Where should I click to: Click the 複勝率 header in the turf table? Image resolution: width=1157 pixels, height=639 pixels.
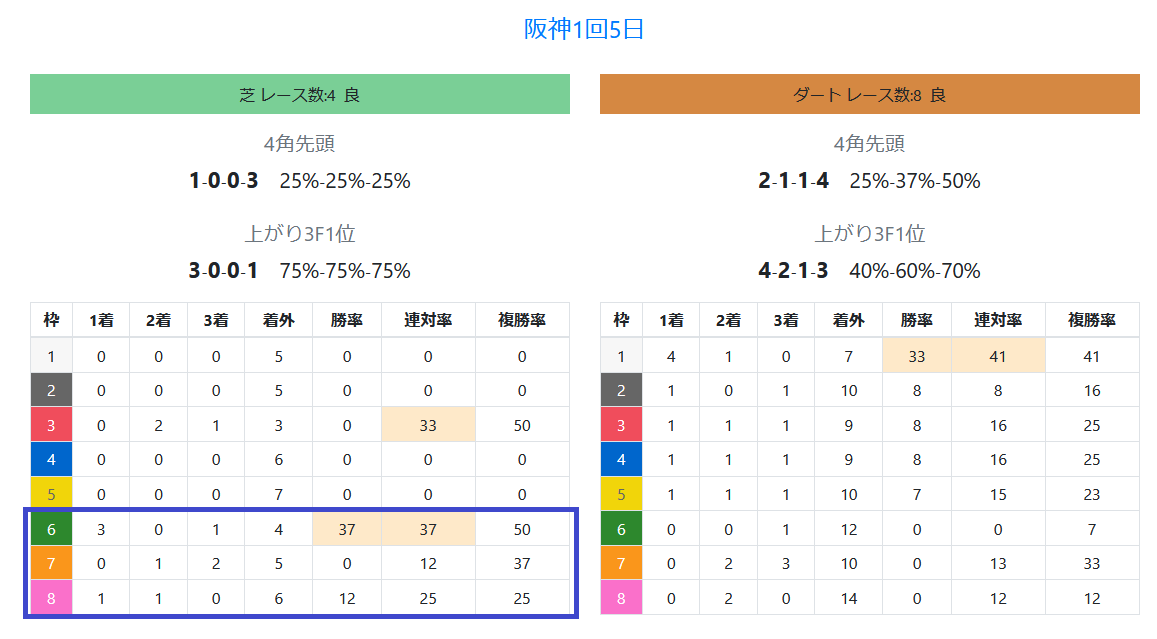tap(522, 320)
